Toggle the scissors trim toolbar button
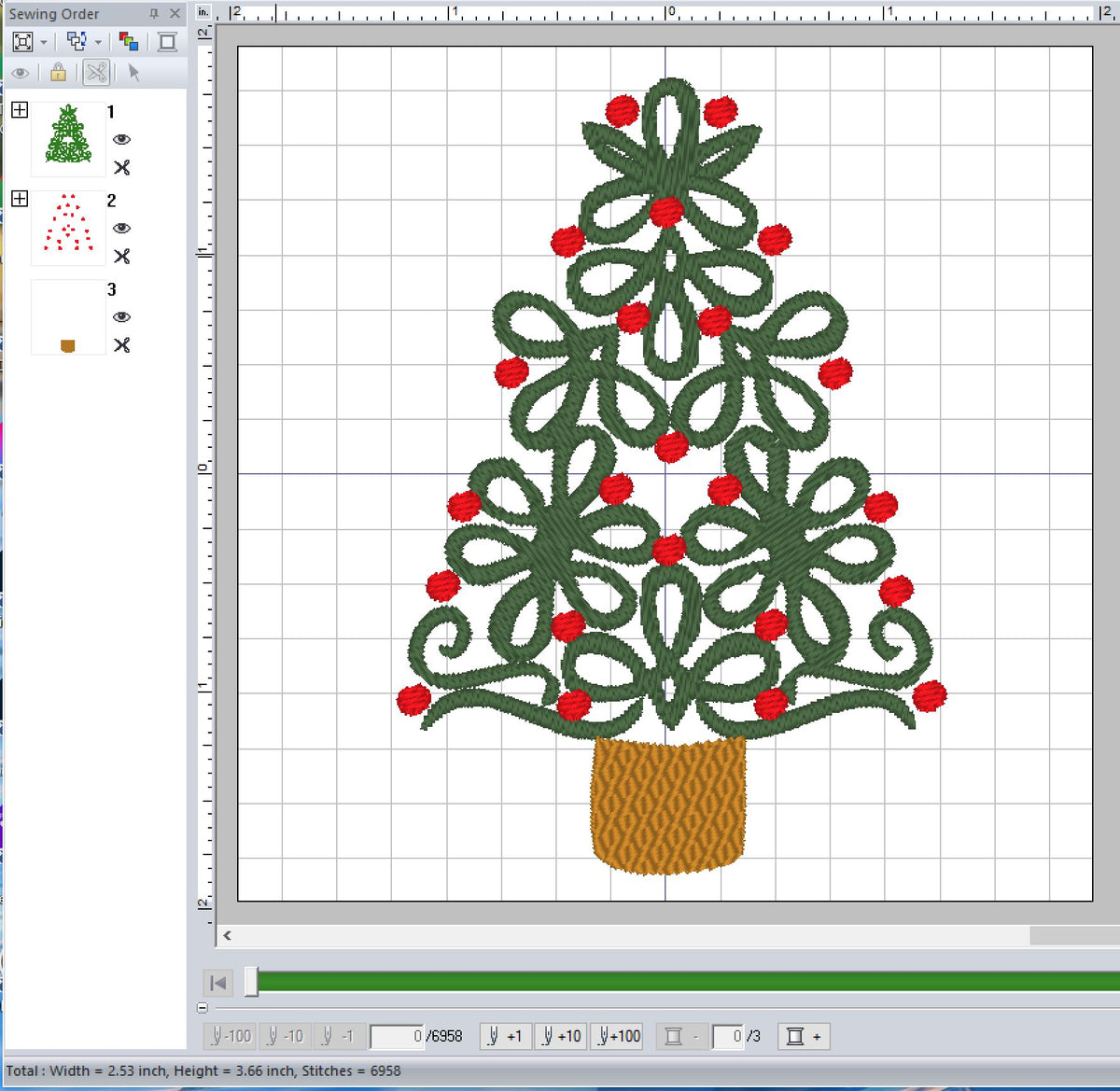Image resolution: width=1120 pixels, height=1091 pixels. 96,72
